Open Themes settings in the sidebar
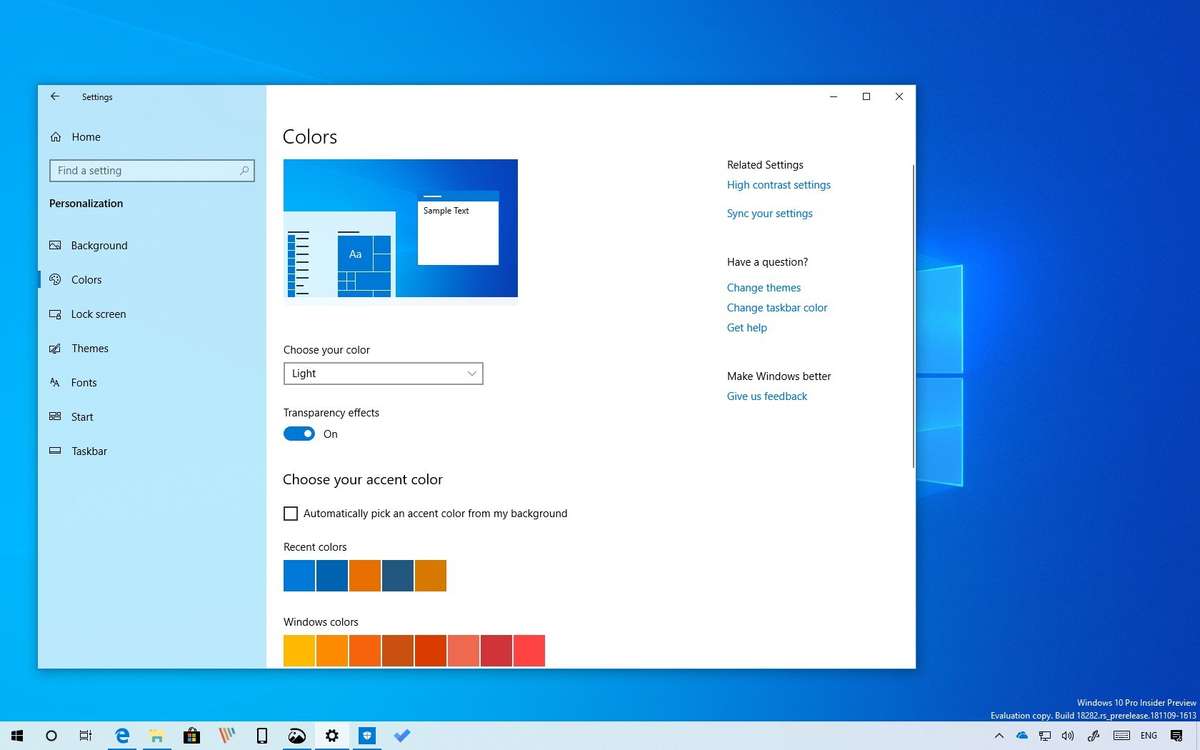Viewport: 1200px width, 750px height. click(x=90, y=348)
